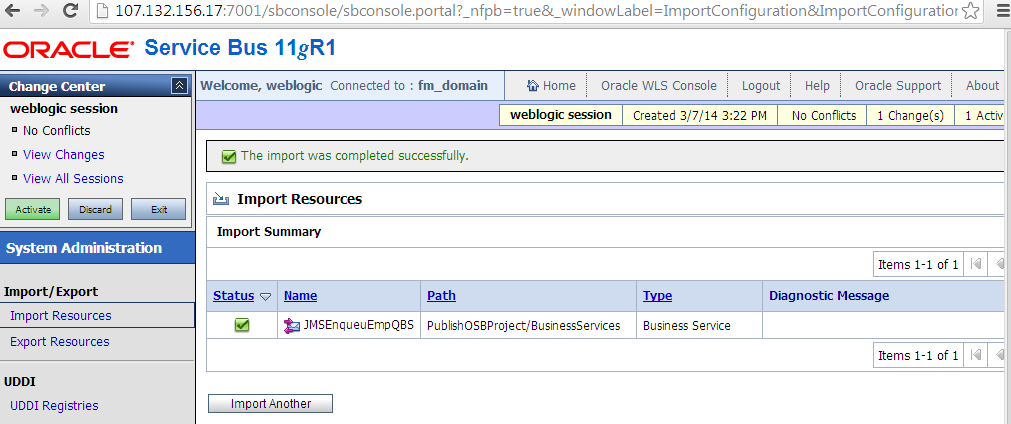The height and width of the screenshot is (424, 1011).
Task: Click the success message check icon
Action: [228, 157]
